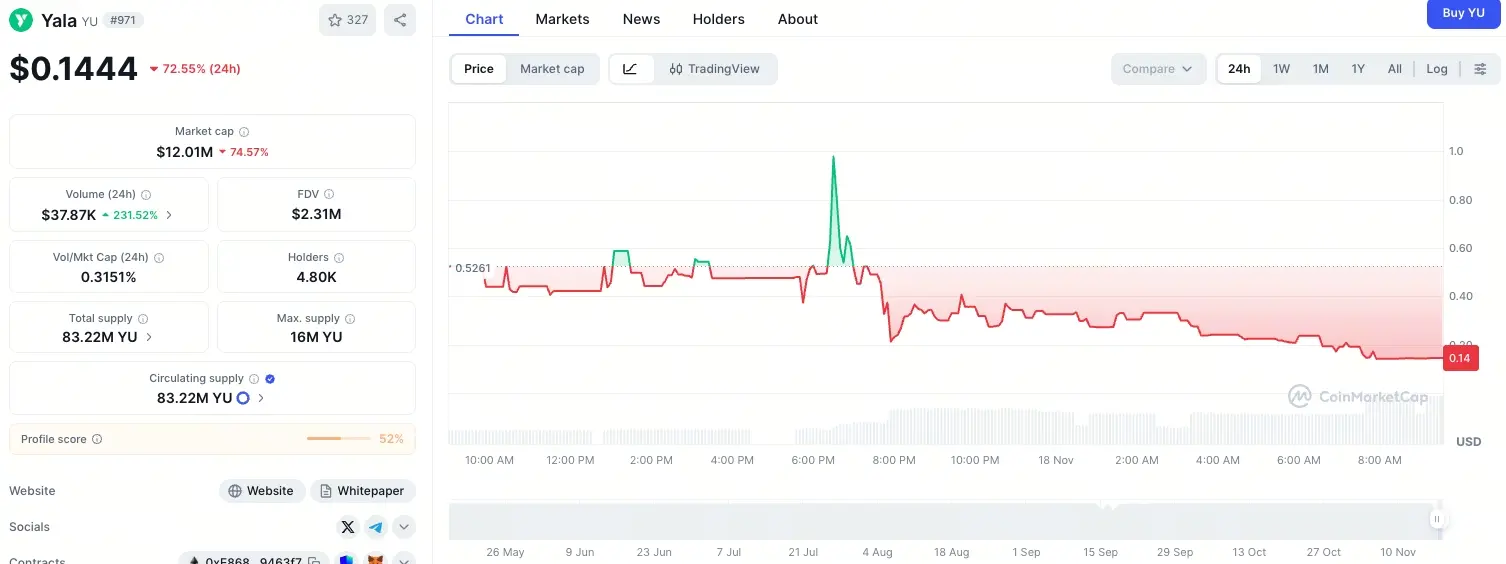Click the 0.14 current price label
The height and width of the screenshot is (564, 1506).
(x=1460, y=358)
